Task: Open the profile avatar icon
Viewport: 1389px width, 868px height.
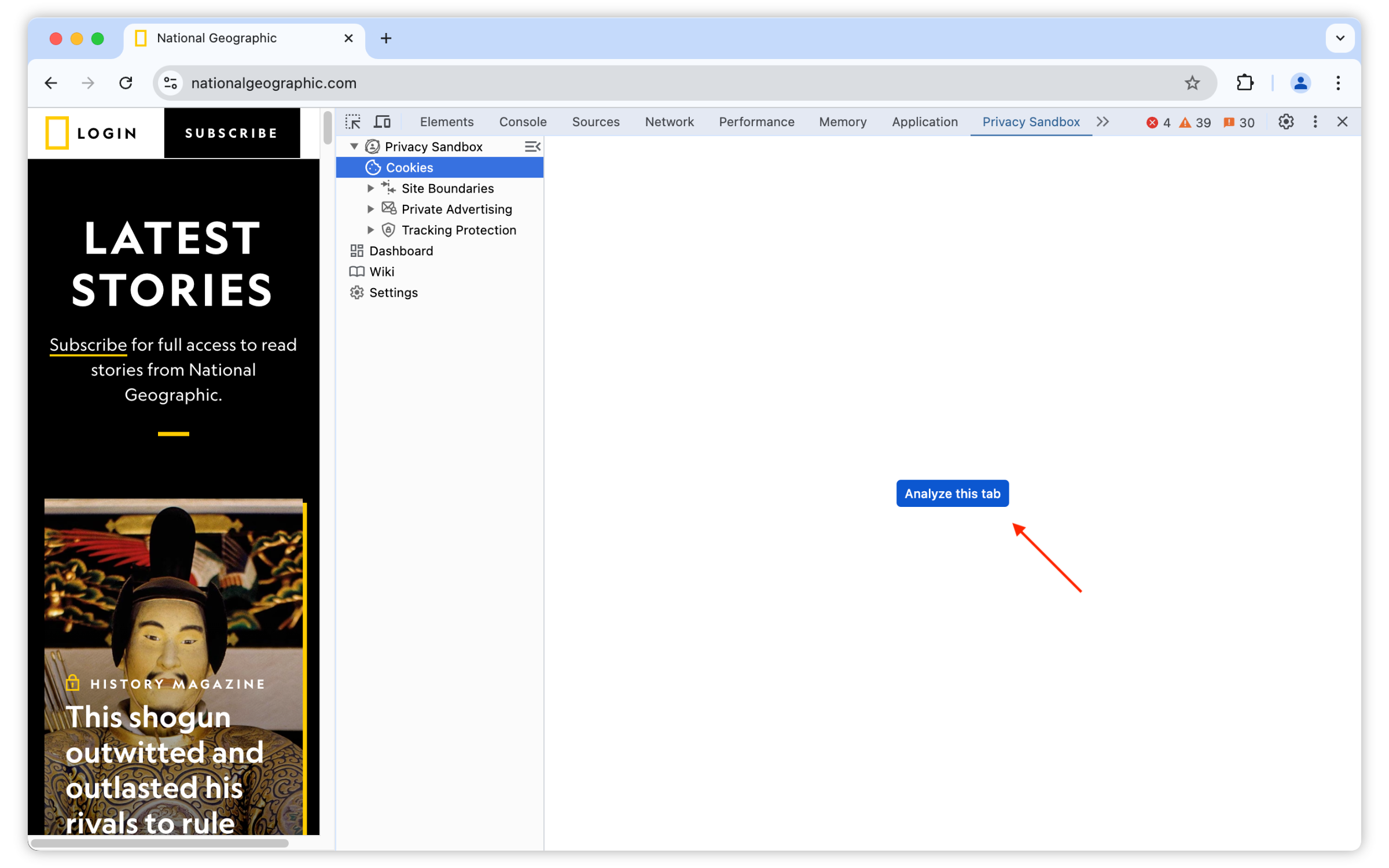Action: (1300, 83)
